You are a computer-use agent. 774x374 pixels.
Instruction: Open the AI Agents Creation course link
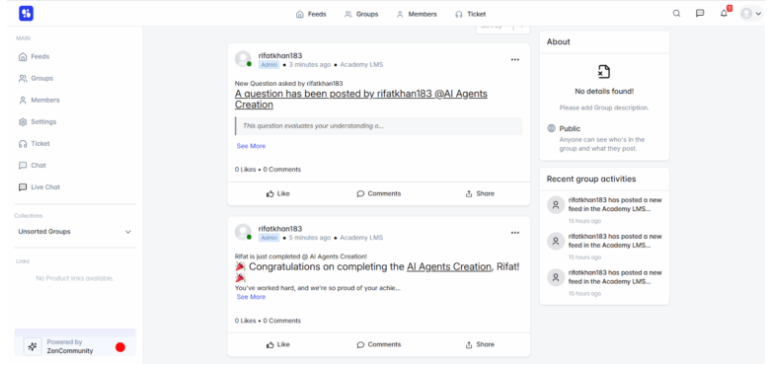pos(449,267)
